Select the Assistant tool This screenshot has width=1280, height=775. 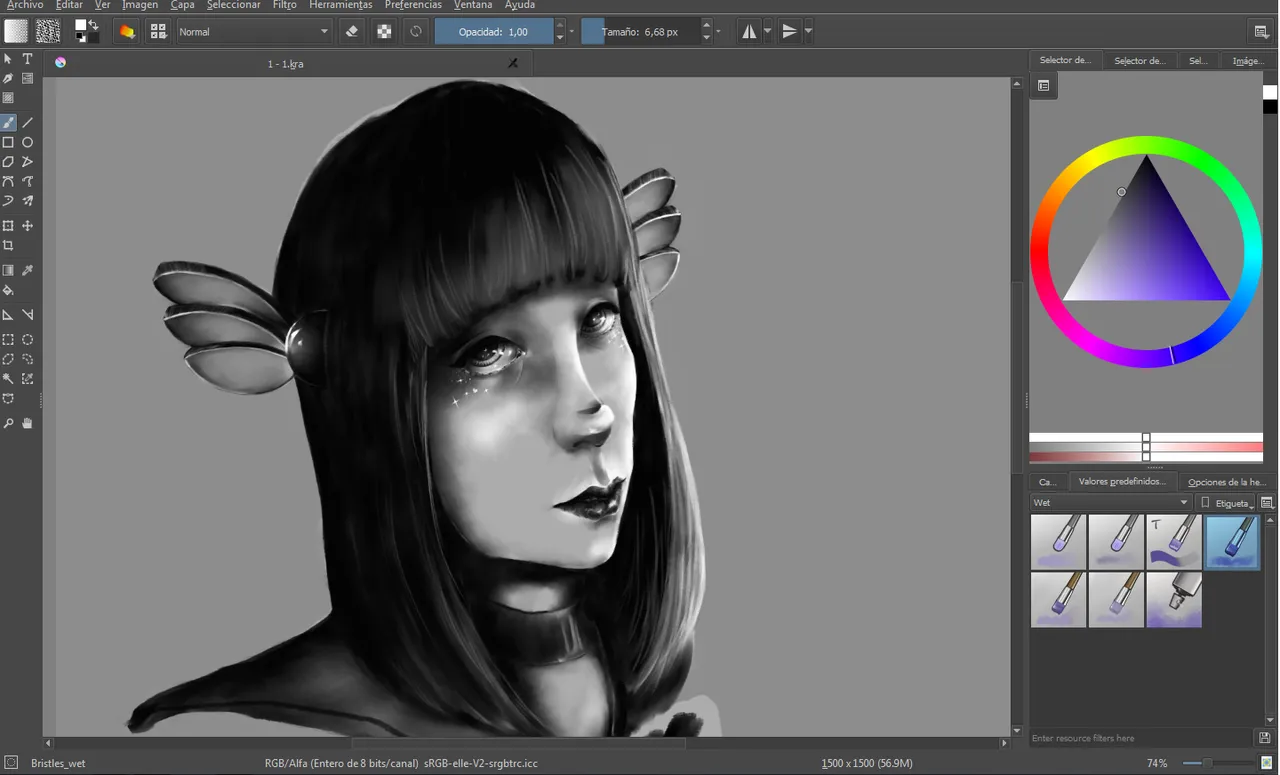(8, 315)
